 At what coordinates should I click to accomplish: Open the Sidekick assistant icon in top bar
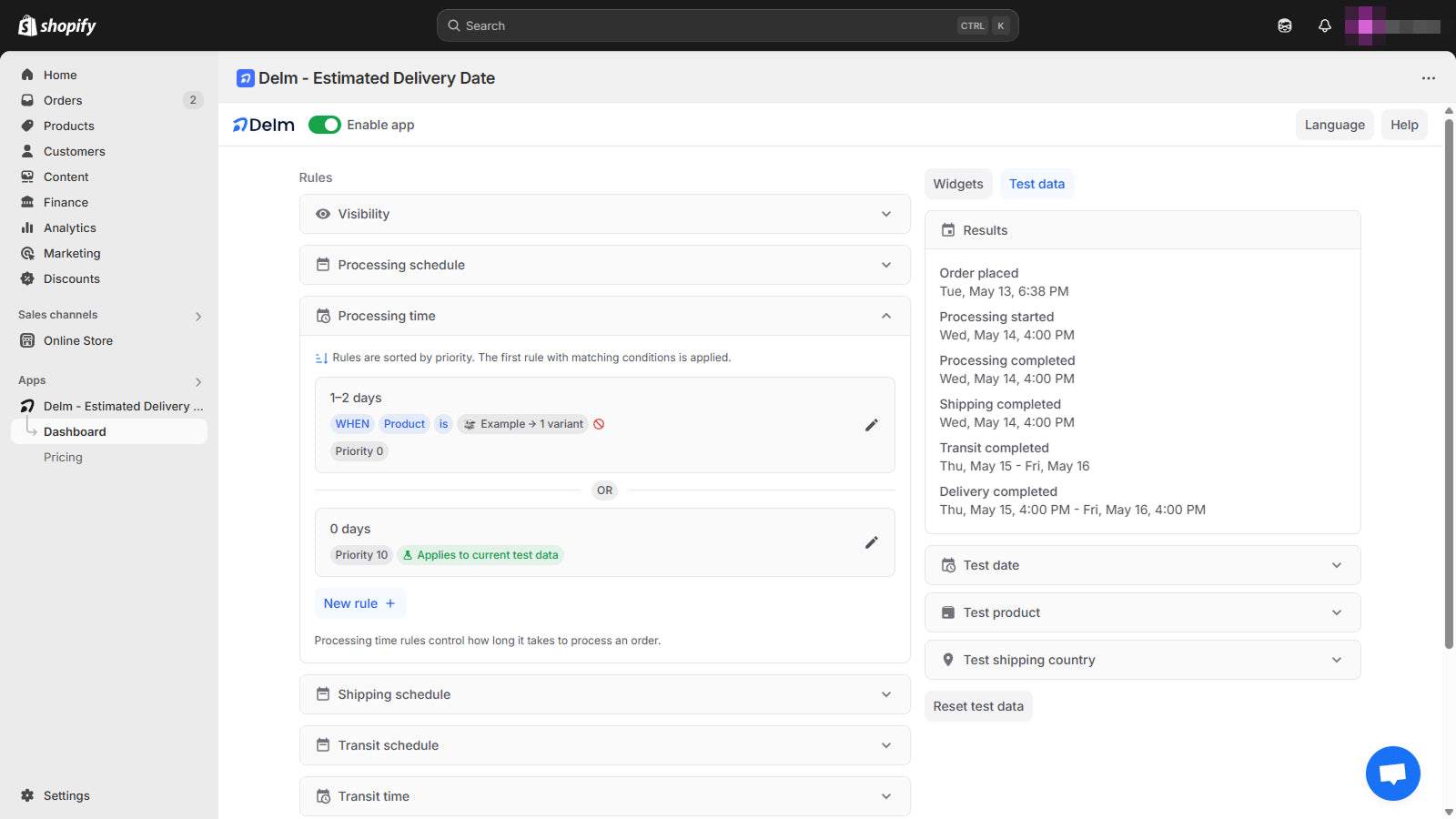point(1285,25)
